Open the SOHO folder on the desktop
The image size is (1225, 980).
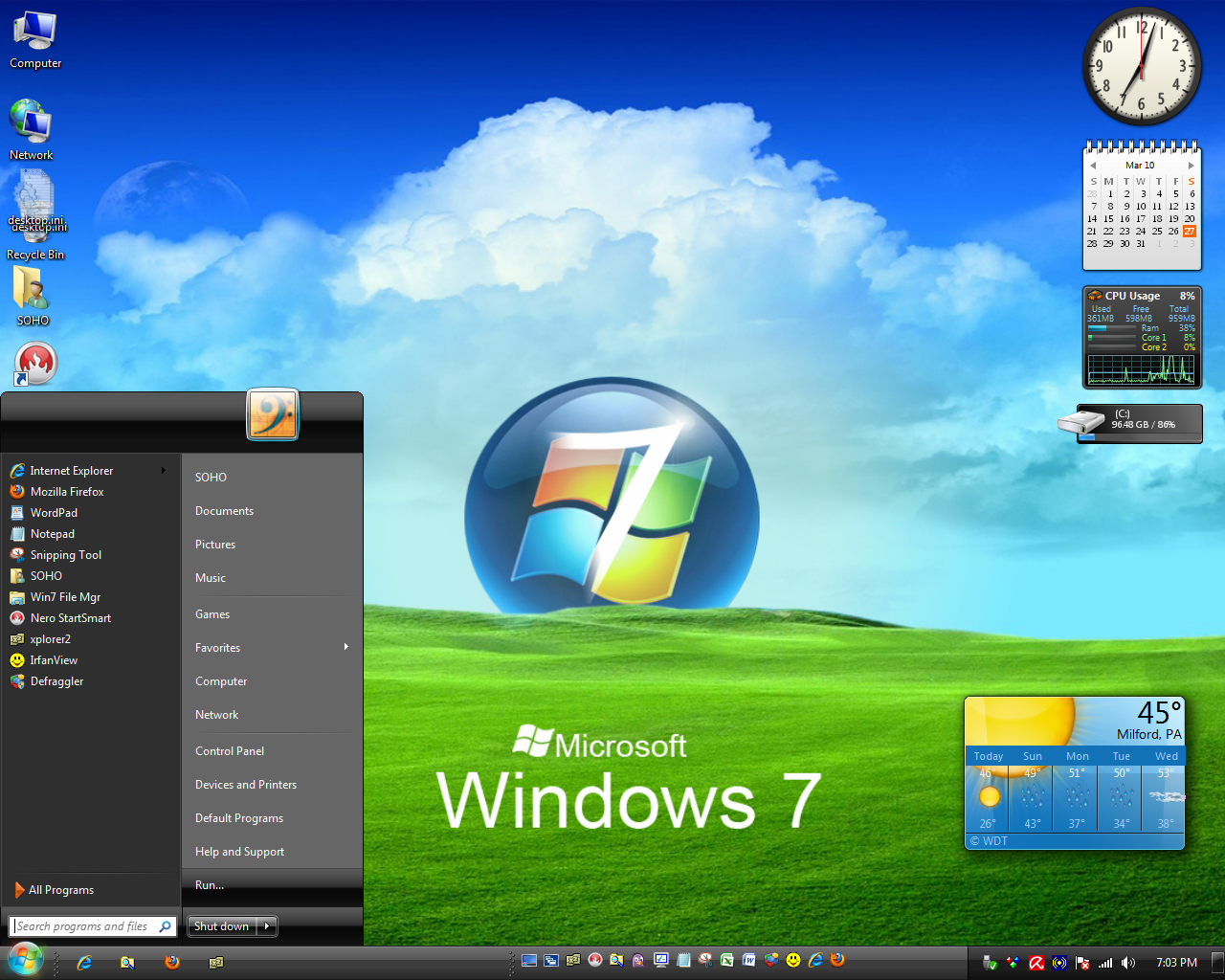tap(33, 296)
